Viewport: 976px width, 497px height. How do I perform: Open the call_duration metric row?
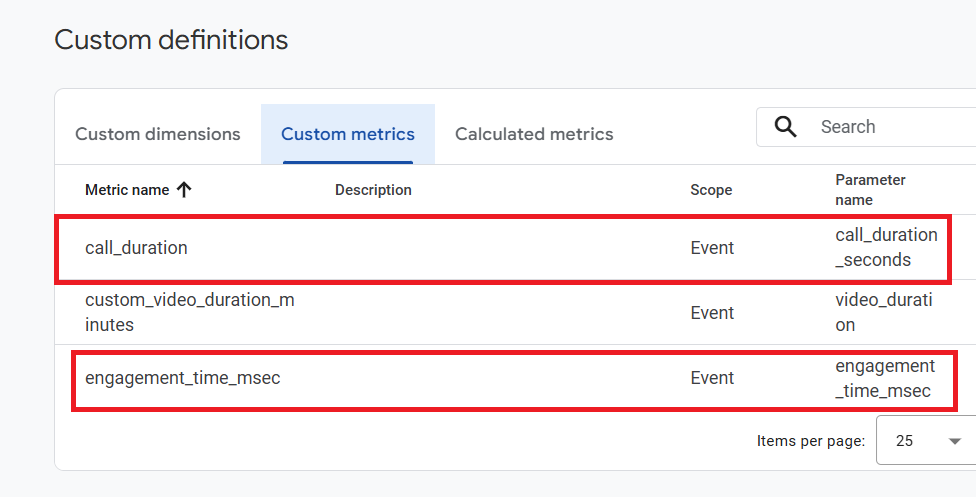[136, 248]
